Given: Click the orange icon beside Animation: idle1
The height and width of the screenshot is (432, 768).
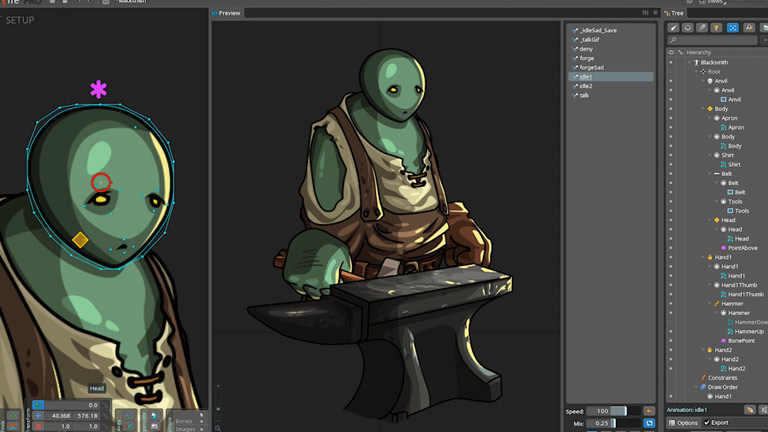Looking at the screenshot, I should click(x=750, y=409).
